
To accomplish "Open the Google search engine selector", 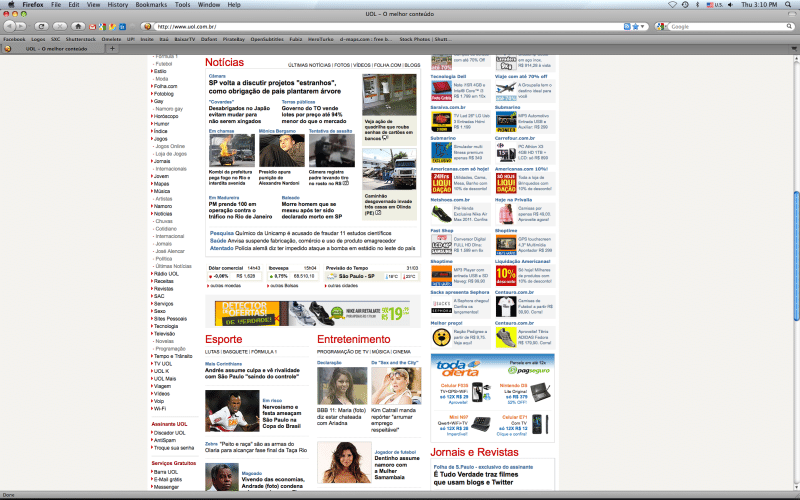I will click(662, 27).
